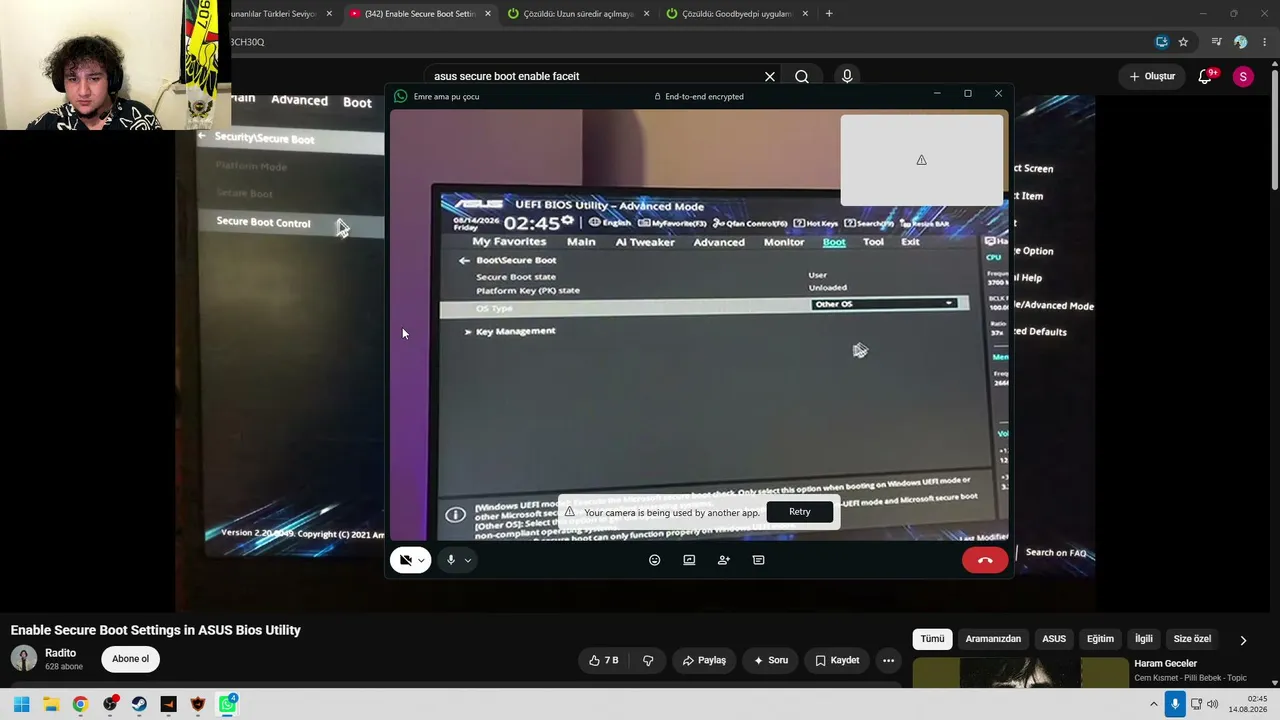
Task: Click the self-view camera preview tile
Action: point(922,160)
